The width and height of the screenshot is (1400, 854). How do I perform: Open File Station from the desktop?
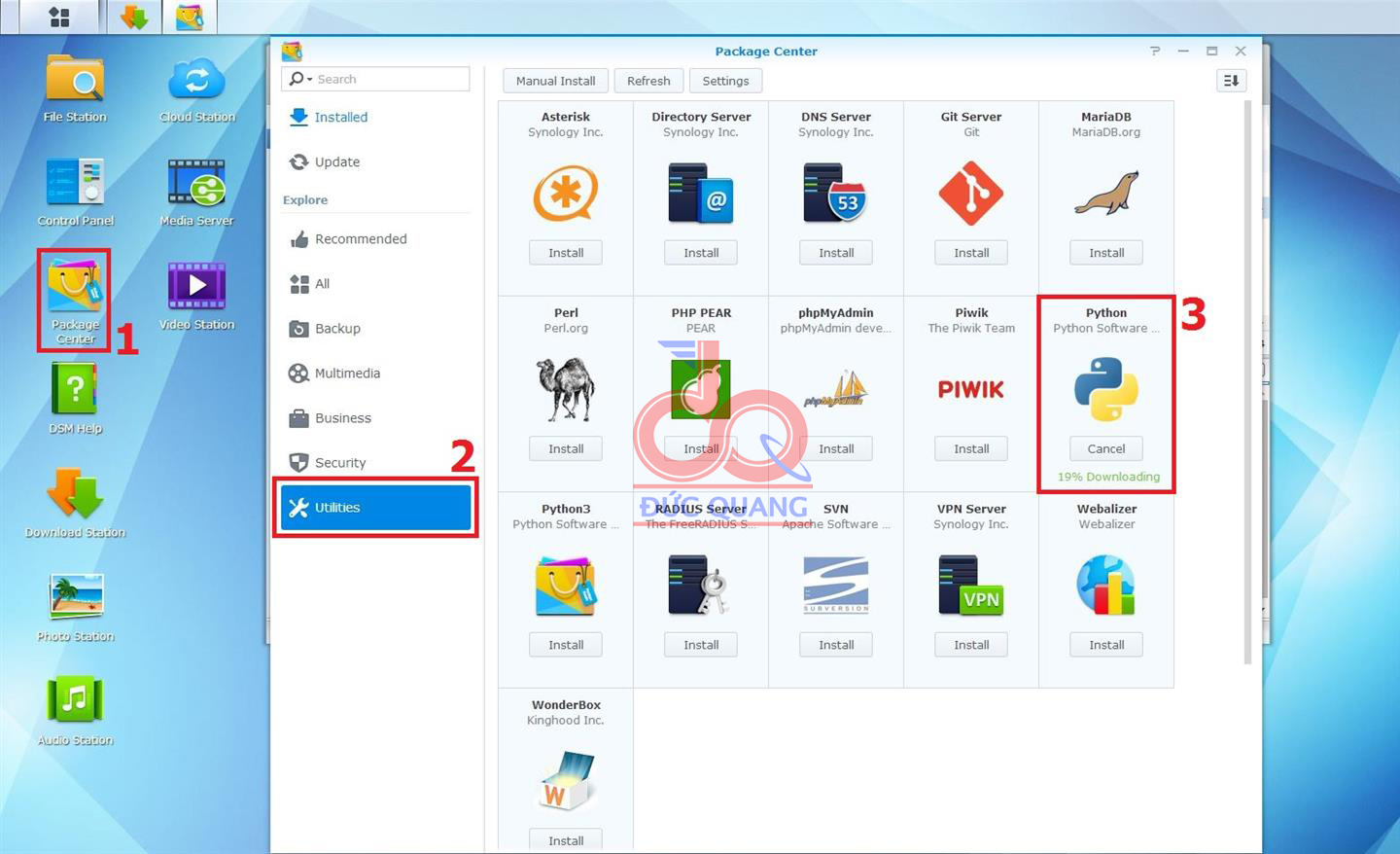pos(75,89)
